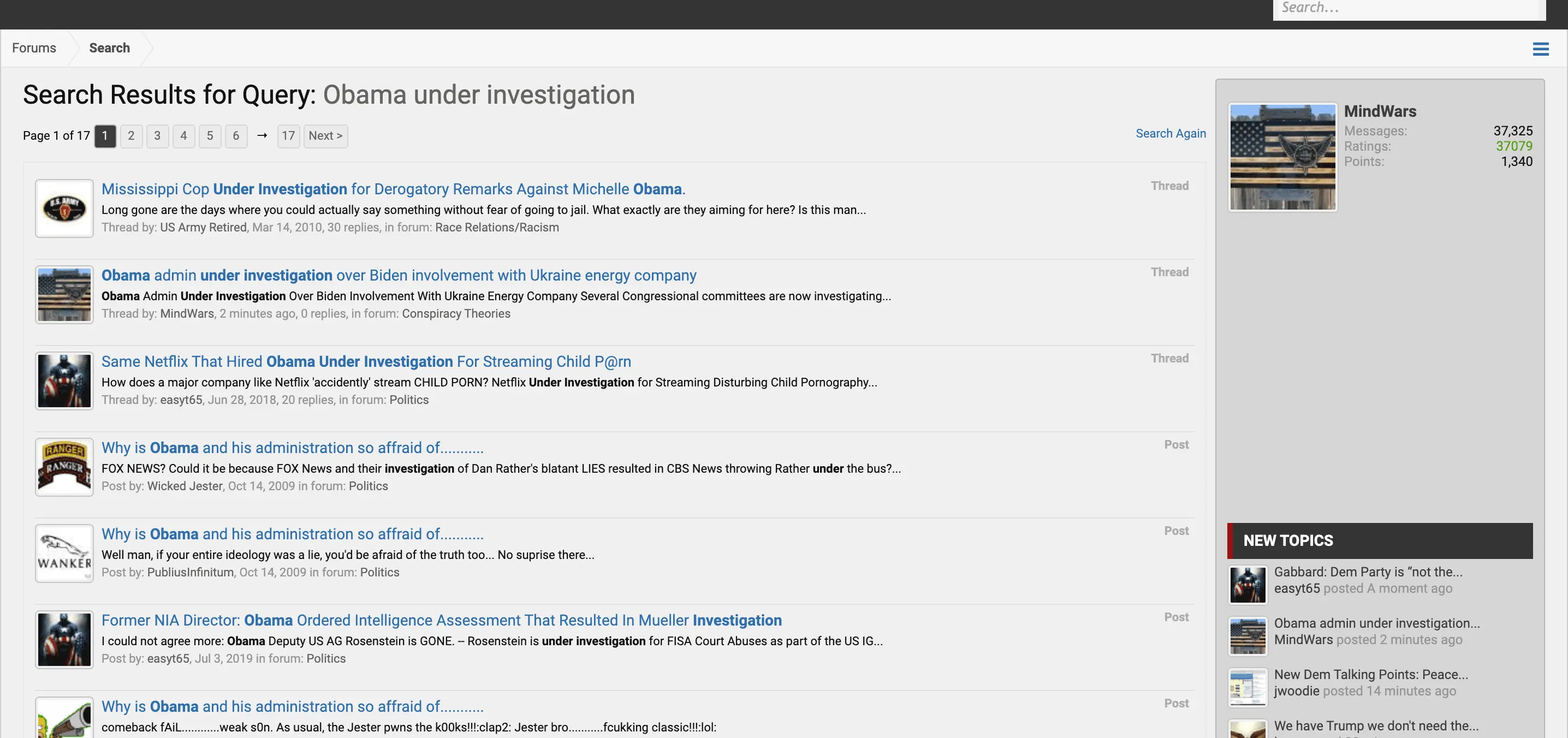Go to results page 2

(x=131, y=136)
